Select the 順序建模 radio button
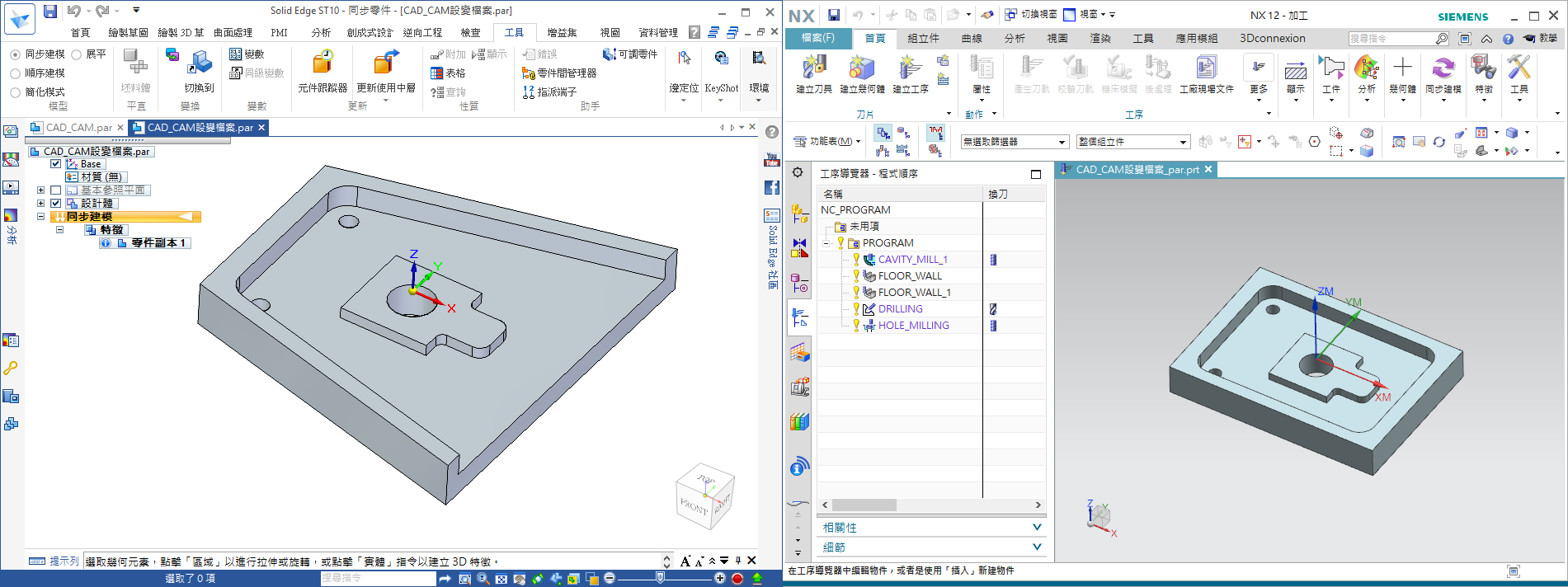Image resolution: width=1568 pixels, height=587 pixels. [16, 73]
